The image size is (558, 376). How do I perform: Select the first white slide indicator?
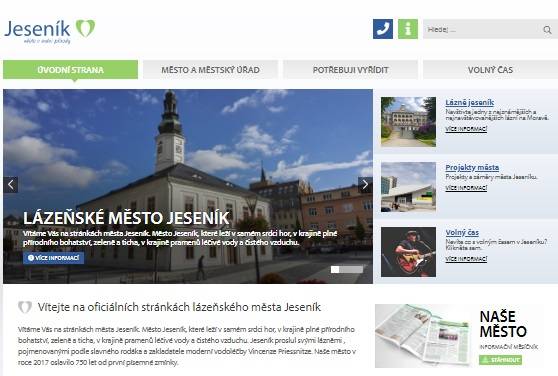click(x=335, y=270)
